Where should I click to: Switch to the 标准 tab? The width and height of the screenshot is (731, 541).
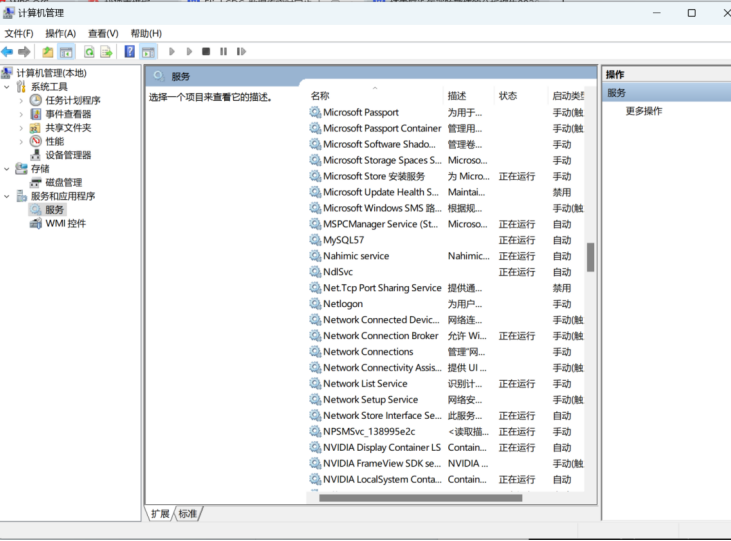click(188, 514)
